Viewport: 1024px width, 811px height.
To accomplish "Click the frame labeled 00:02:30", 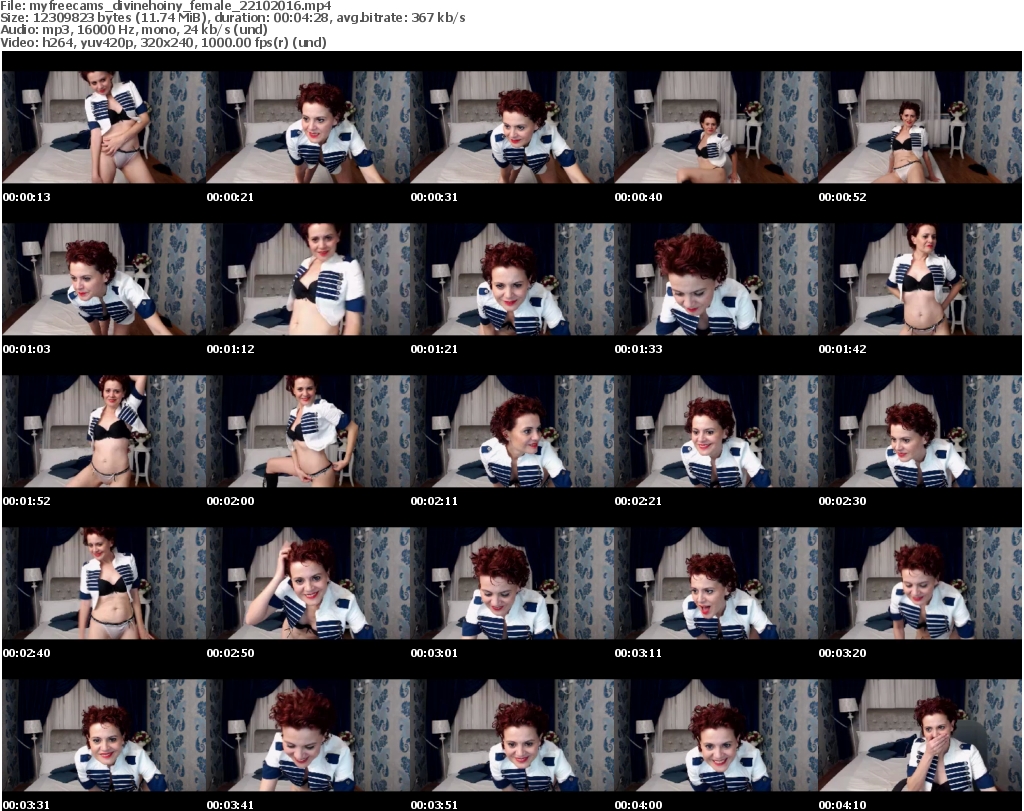I will point(920,430).
